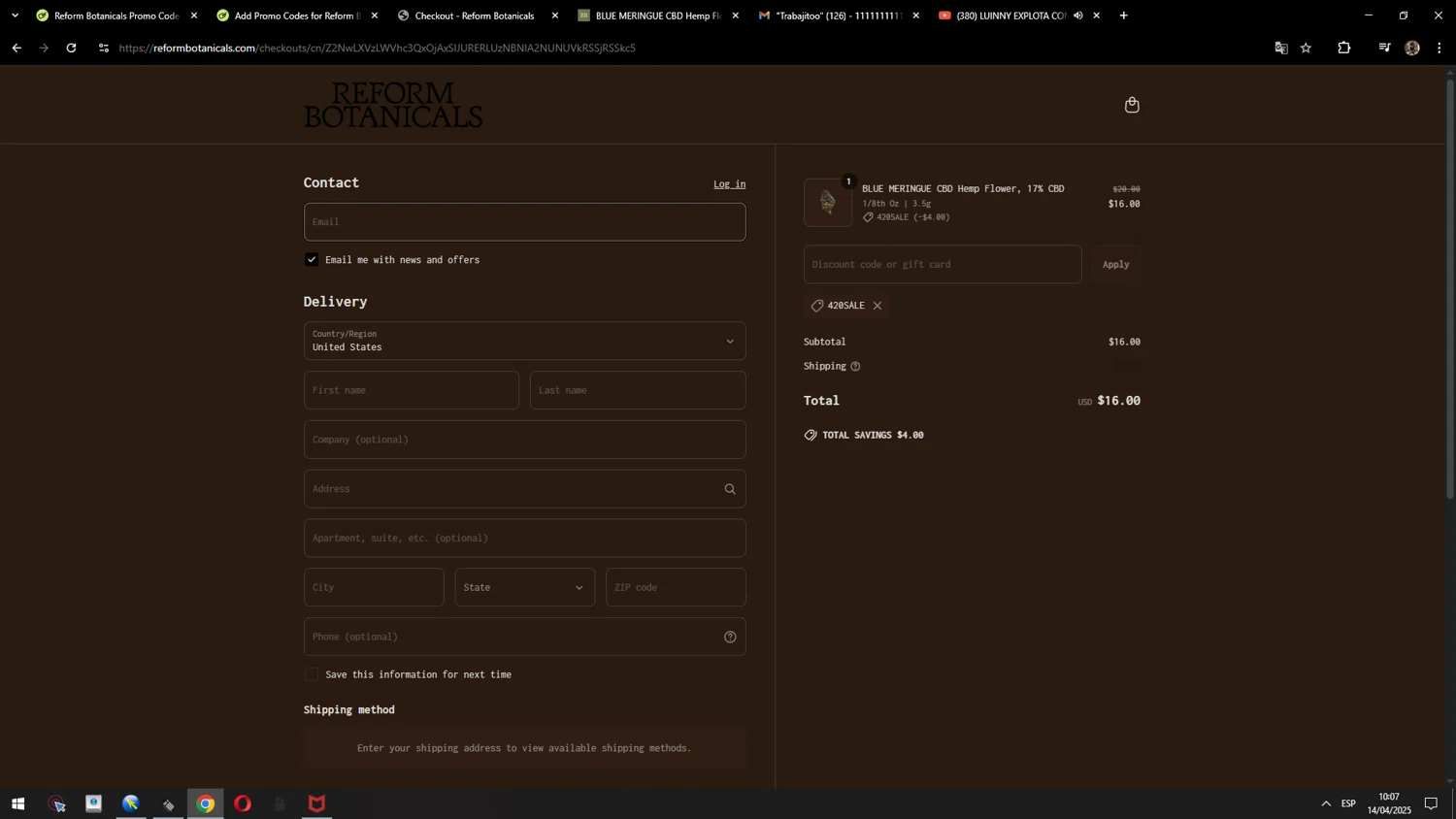This screenshot has width=1456, height=819.
Task: Open the Chrome profile avatar
Action: (x=1412, y=48)
